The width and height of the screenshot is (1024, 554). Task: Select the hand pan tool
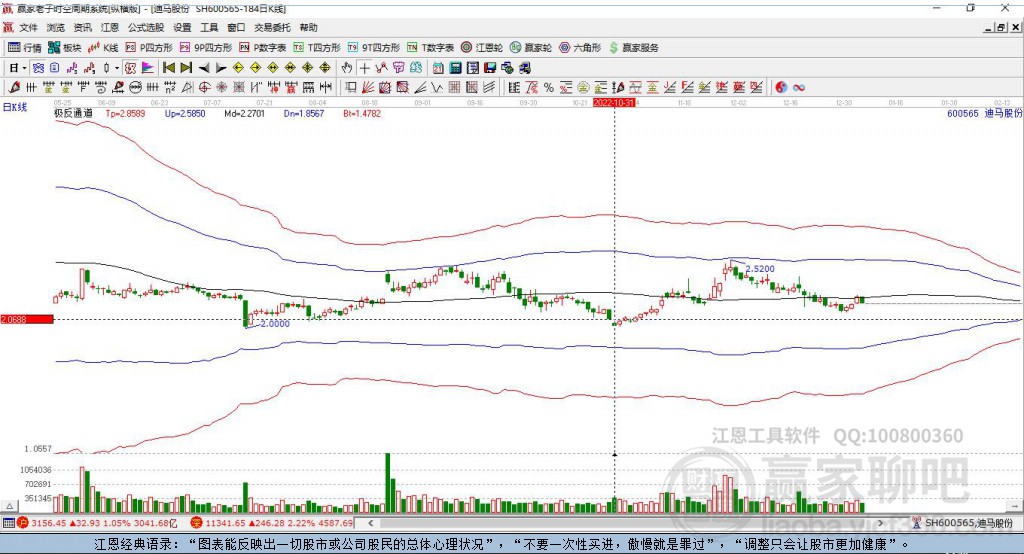tap(347, 68)
